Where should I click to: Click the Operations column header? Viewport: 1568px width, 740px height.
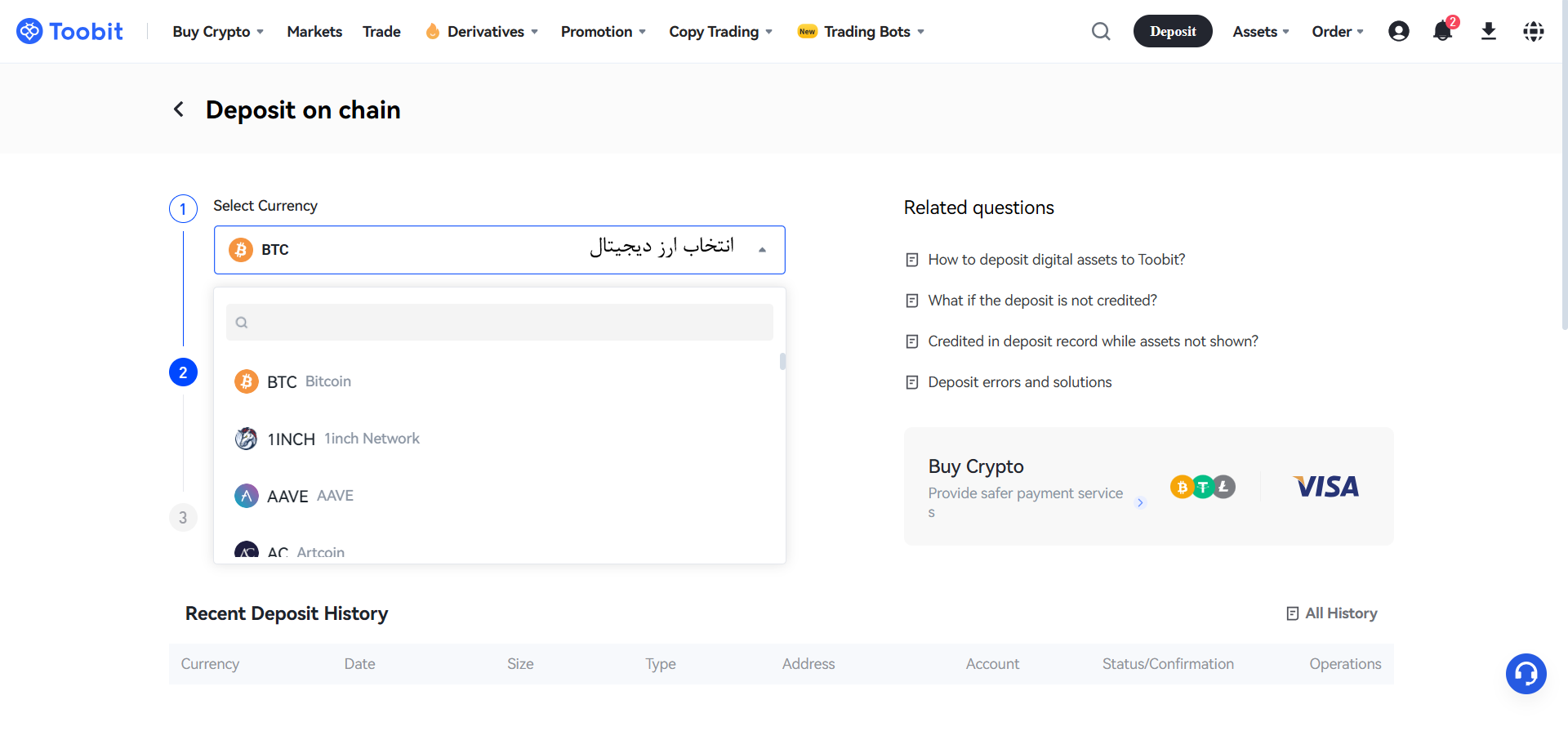(1345, 664)
